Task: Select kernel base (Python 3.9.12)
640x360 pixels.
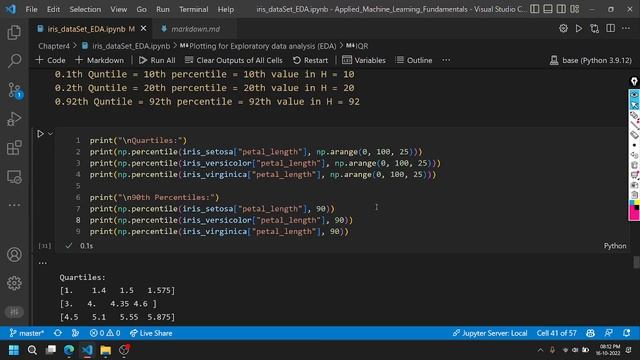Action: [x=591, y=60]
